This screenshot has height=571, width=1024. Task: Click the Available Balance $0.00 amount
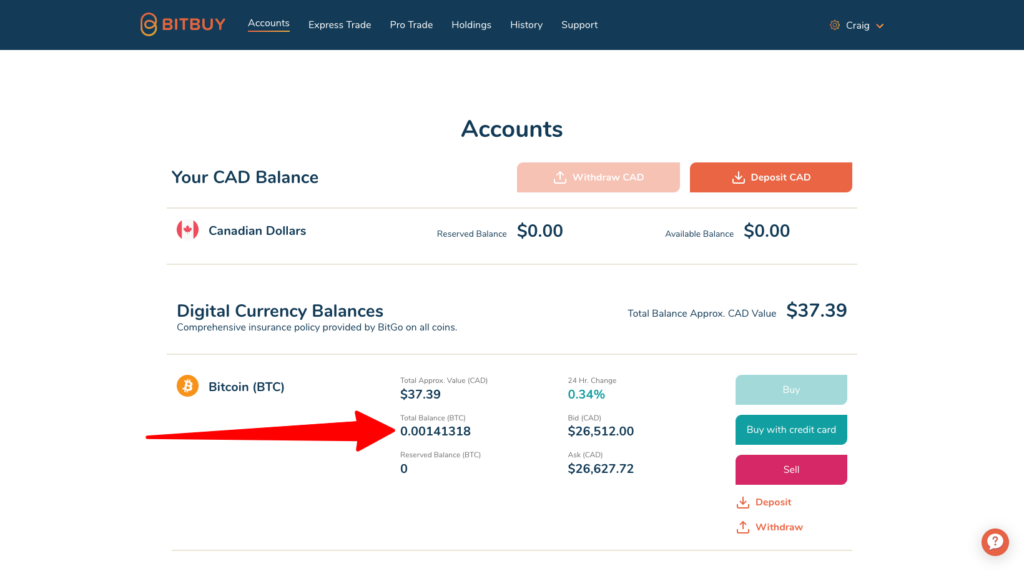767,231
